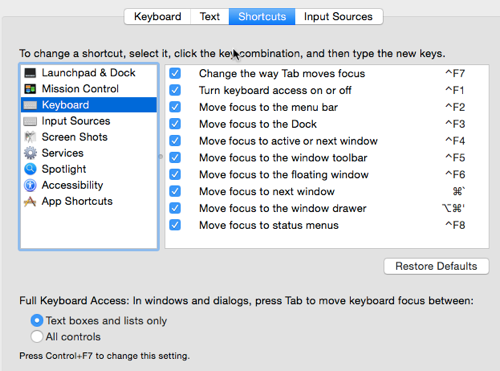This screenshot has height=371, width=500.
Task: Select Spotlight in the sidebar list
Action: tap(89, 169)
